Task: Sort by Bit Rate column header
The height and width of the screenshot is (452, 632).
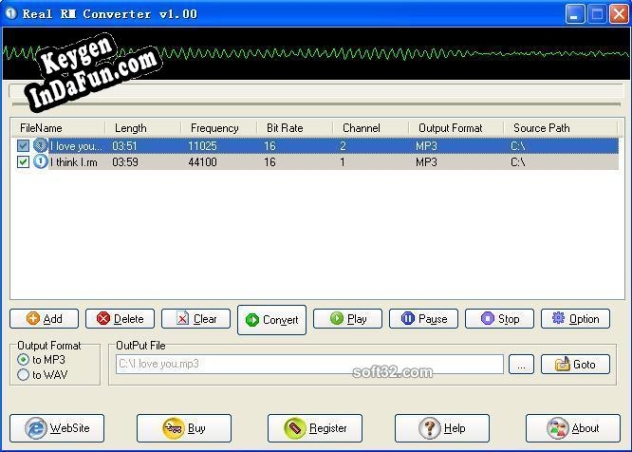Action: (x=294, y=128)
